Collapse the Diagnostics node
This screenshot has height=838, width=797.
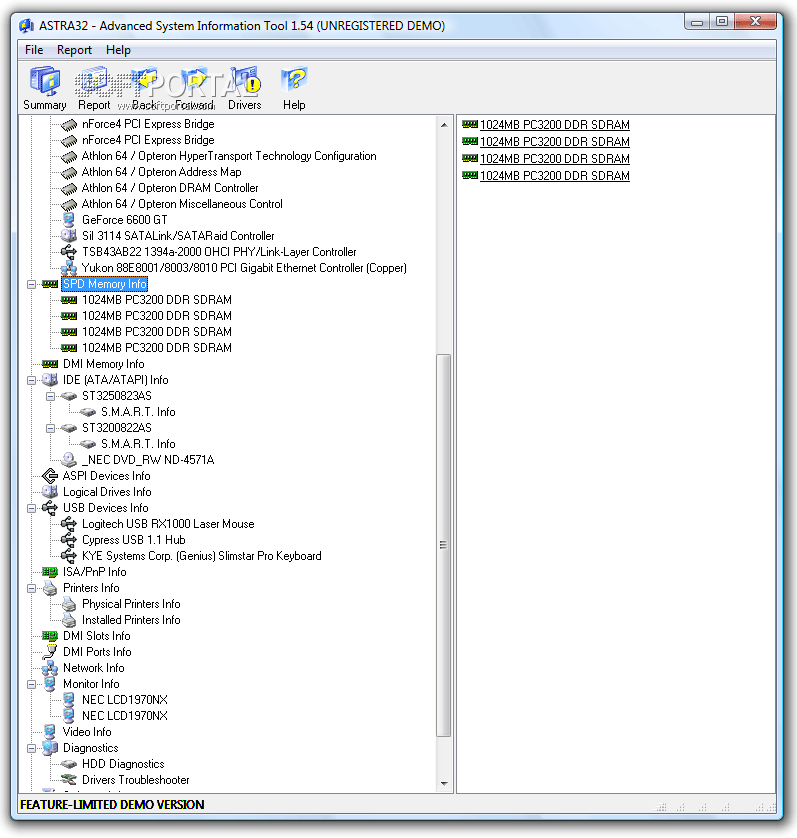pos(32,749)
